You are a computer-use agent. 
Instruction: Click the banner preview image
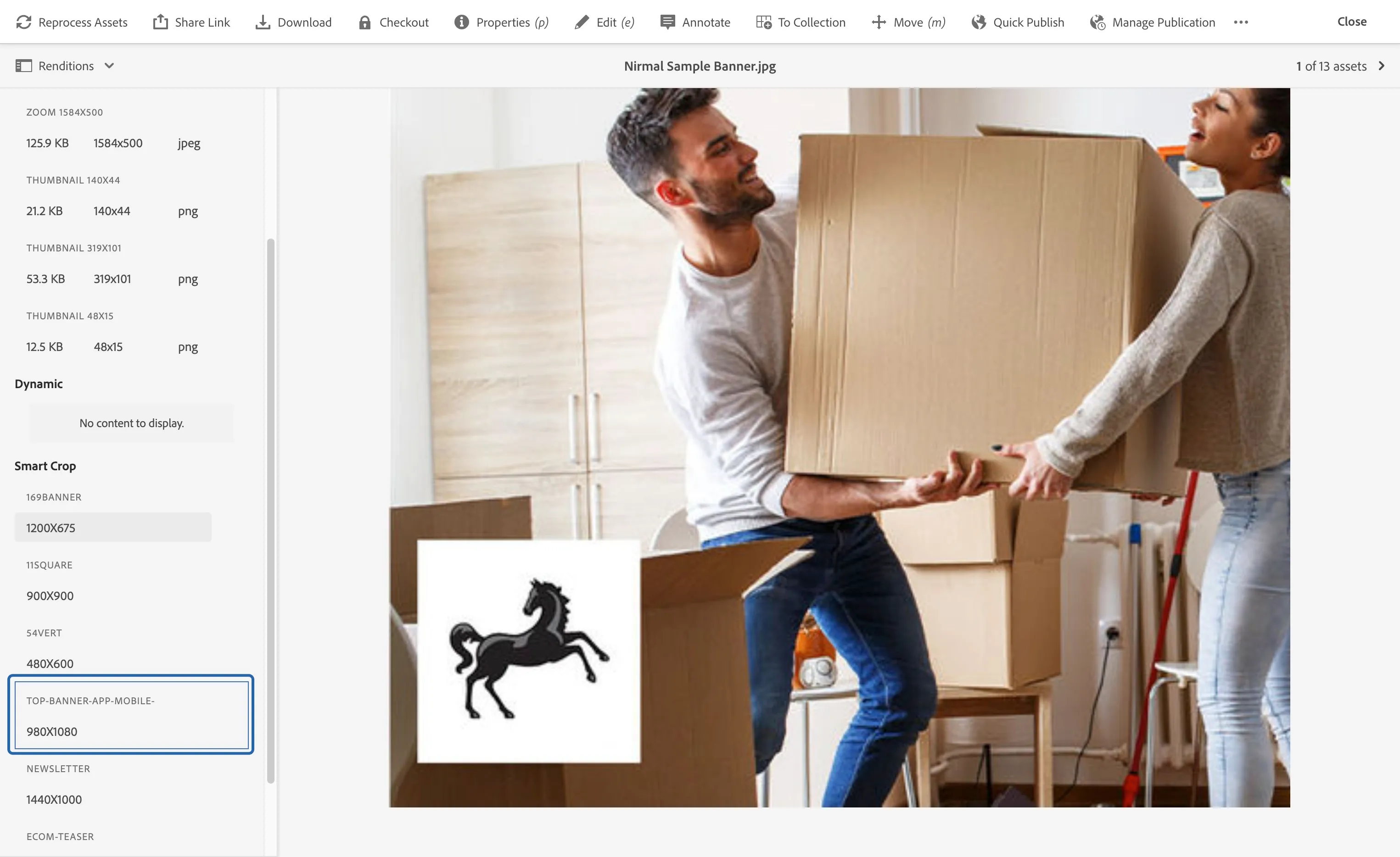pos(839,447)
